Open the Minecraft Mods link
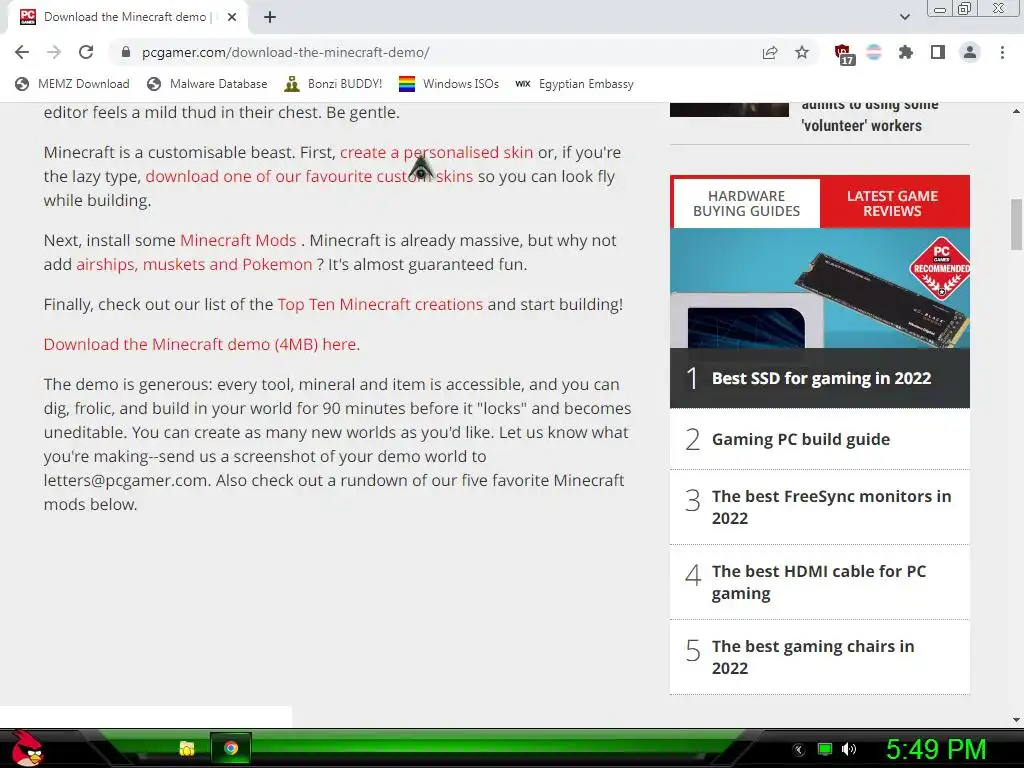 point(238,240)
